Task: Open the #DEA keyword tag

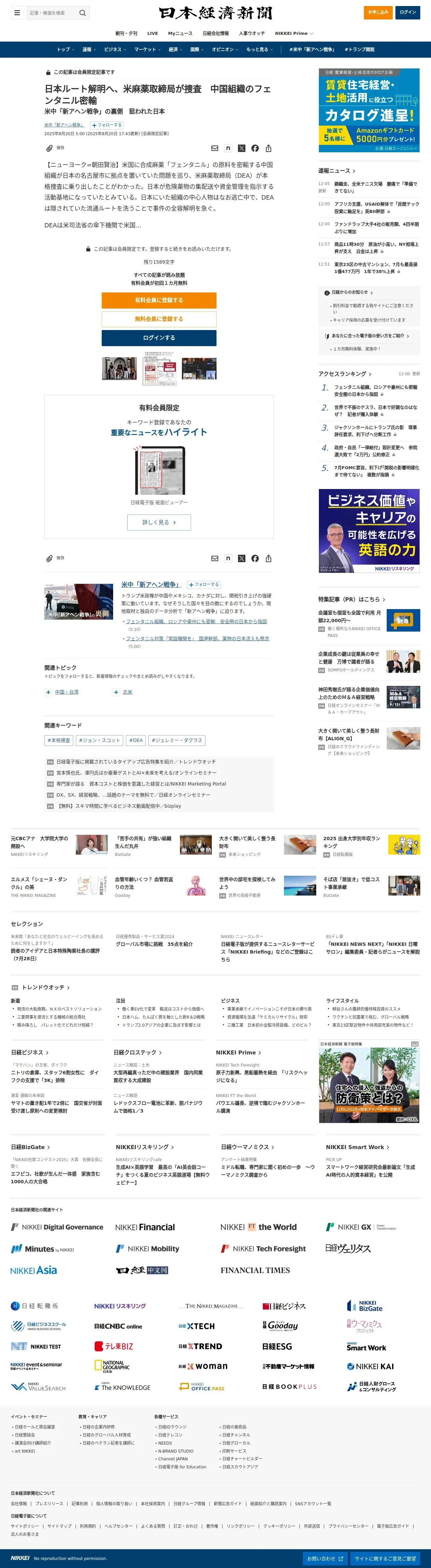Action: pyautogui.click(x=136, y=741)
